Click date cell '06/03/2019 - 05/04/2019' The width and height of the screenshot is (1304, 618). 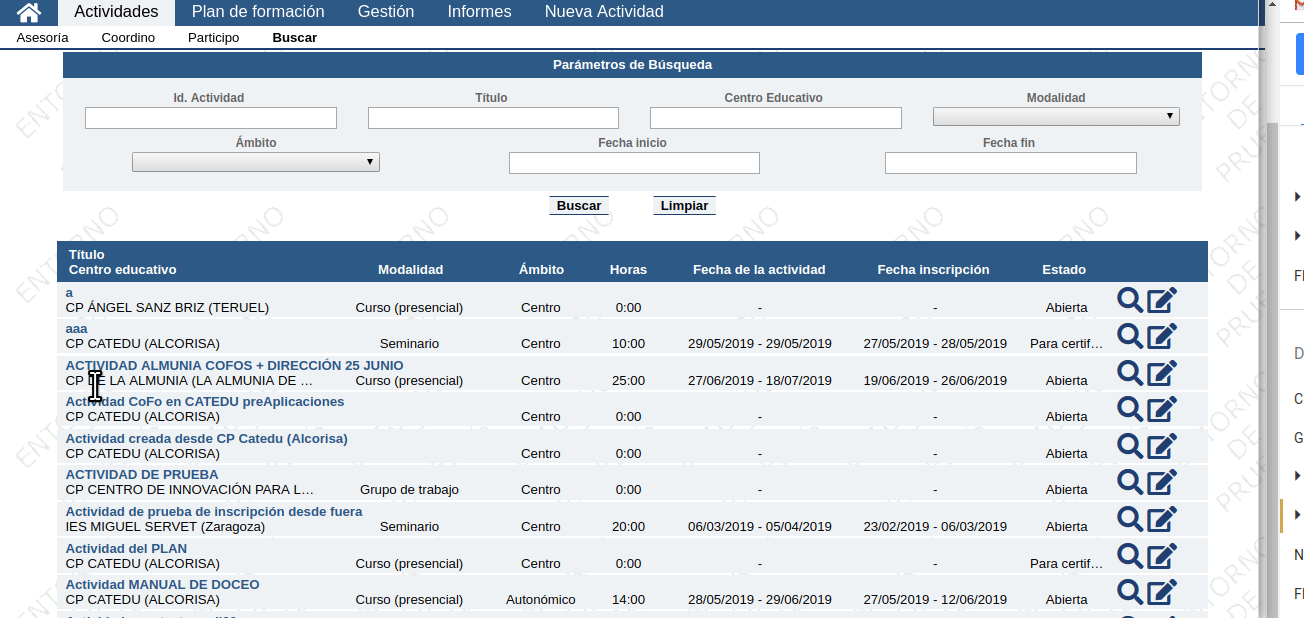coord(760,527)
